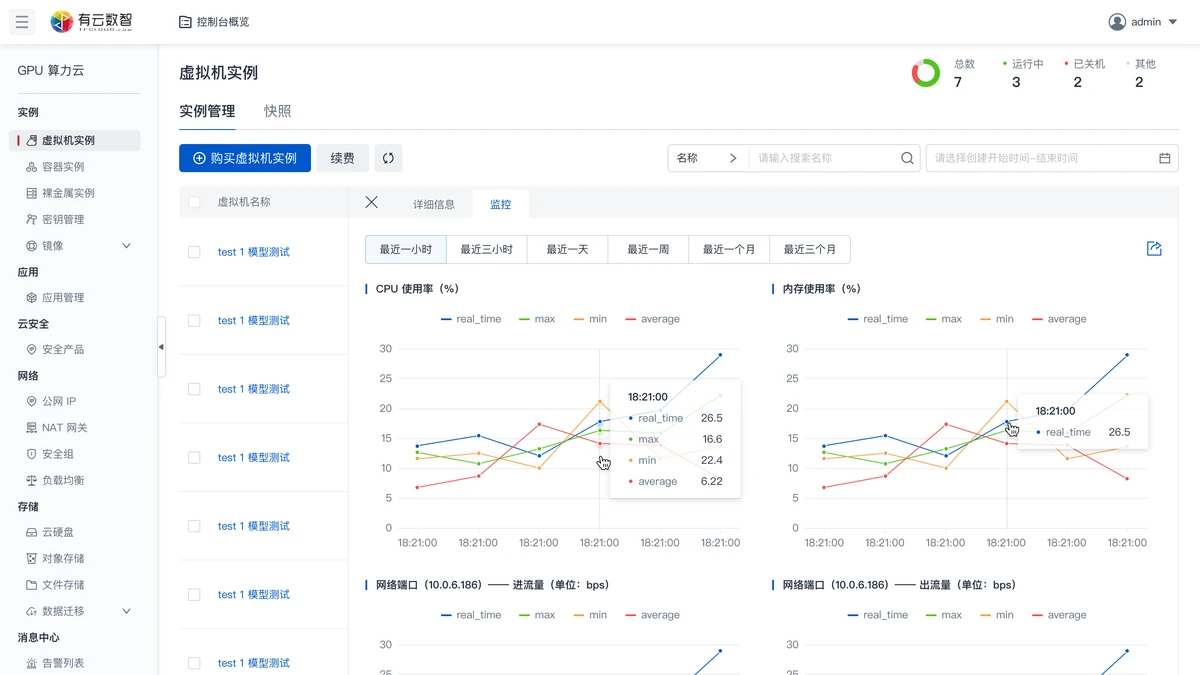Image resolution: width=1200 pixels, height=675 pixels.
Task: Open the third test 1 模型测试 link
Action: (254, 389)
